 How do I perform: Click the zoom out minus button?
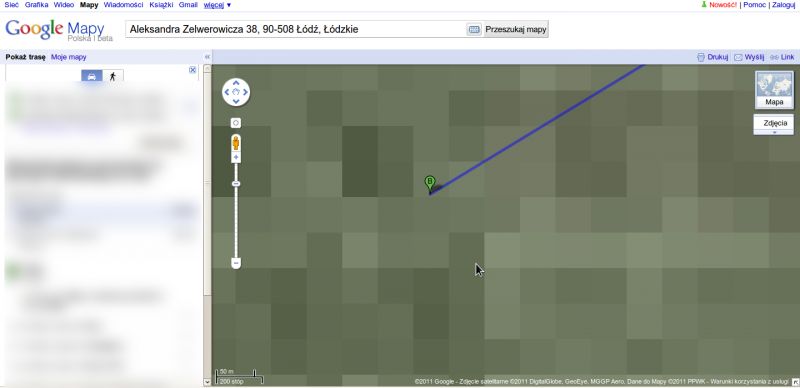(236, 263)
